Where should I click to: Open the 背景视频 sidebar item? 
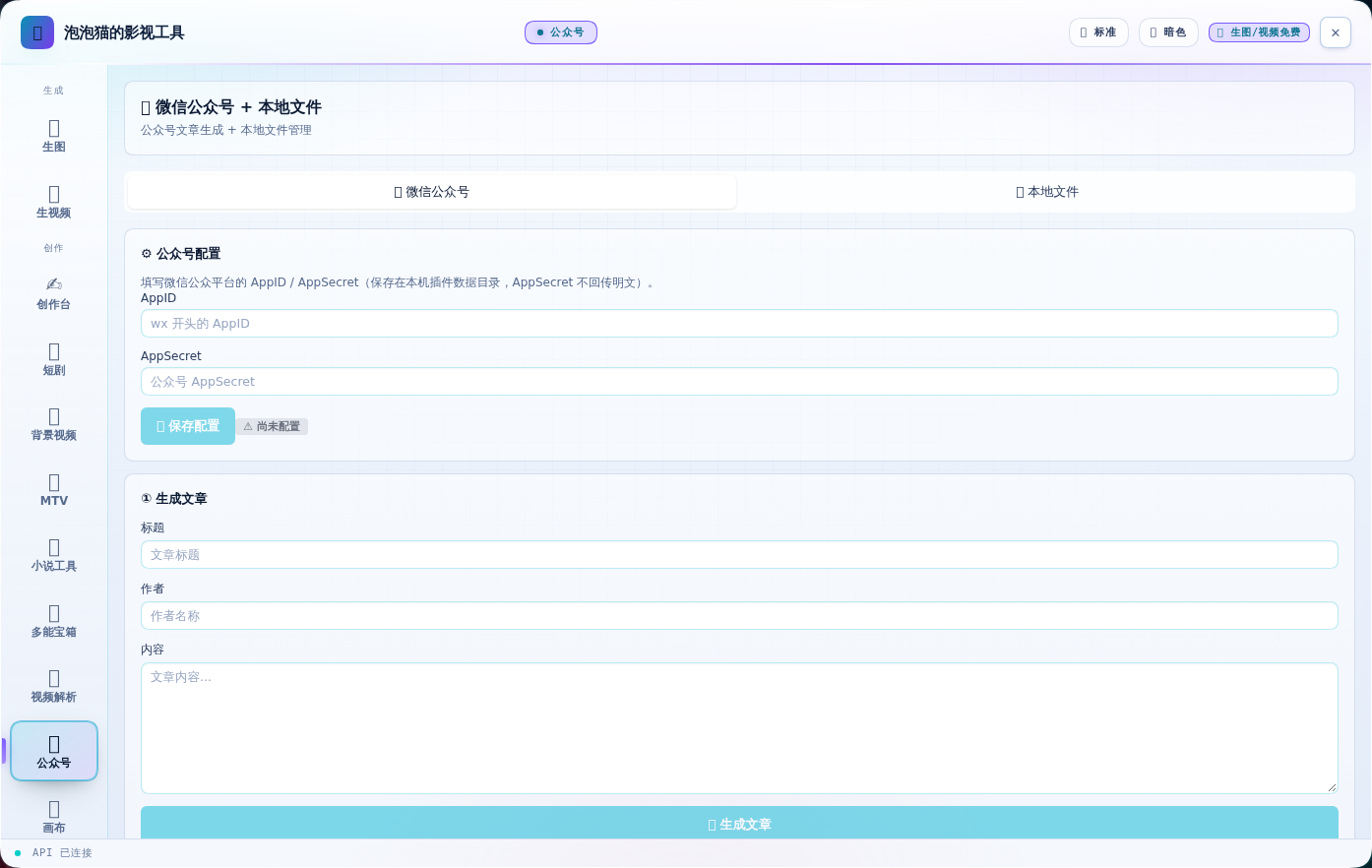point(53,424)
